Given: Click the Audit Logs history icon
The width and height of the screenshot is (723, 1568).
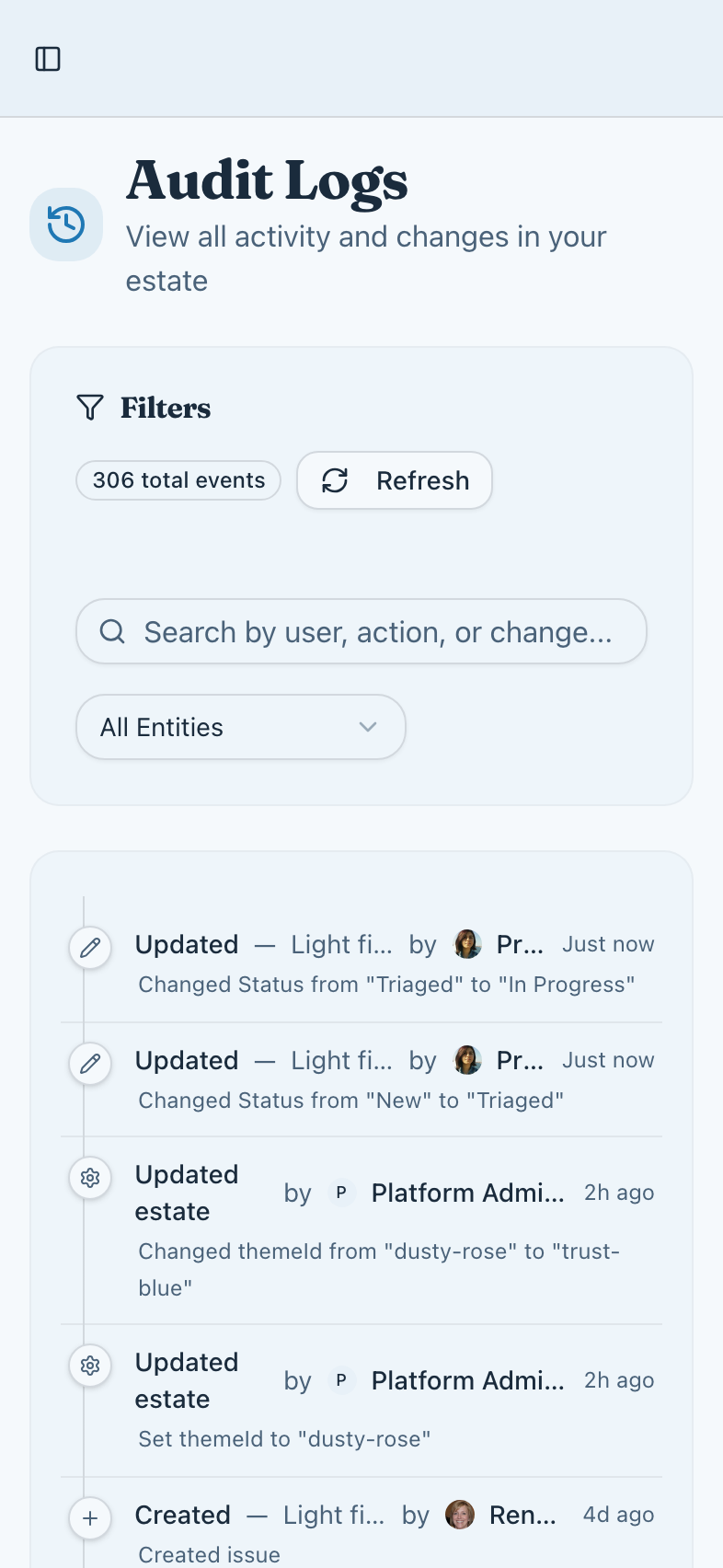Looking at the screenshot, I should click(x=66, y=225).
